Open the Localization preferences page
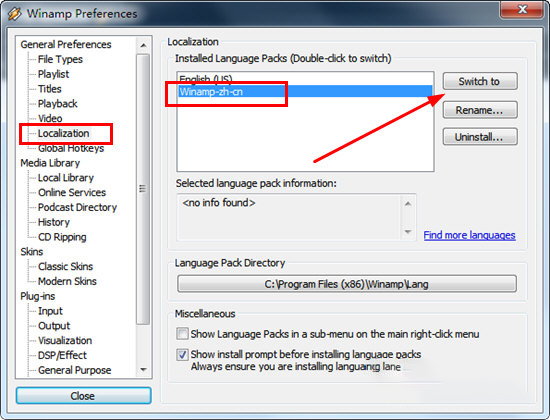Viewport: 550px width, 420px height. point(63,133)
